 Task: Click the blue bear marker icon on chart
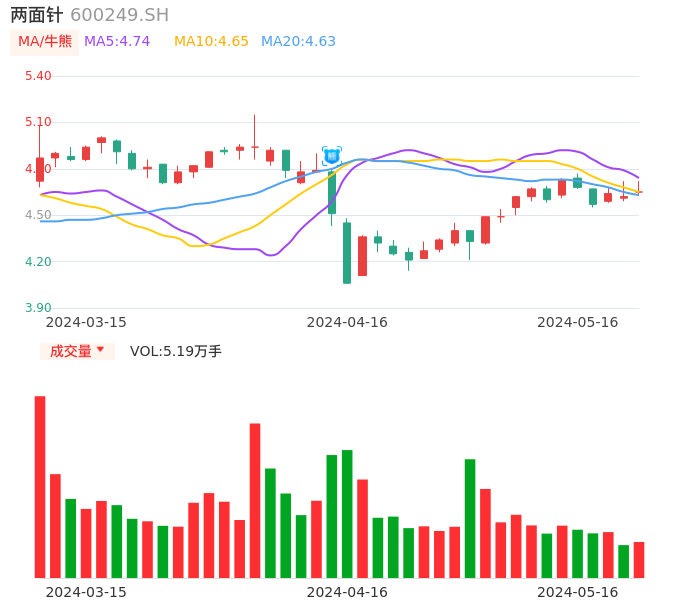pyautogui.click(x=332, y=156)
